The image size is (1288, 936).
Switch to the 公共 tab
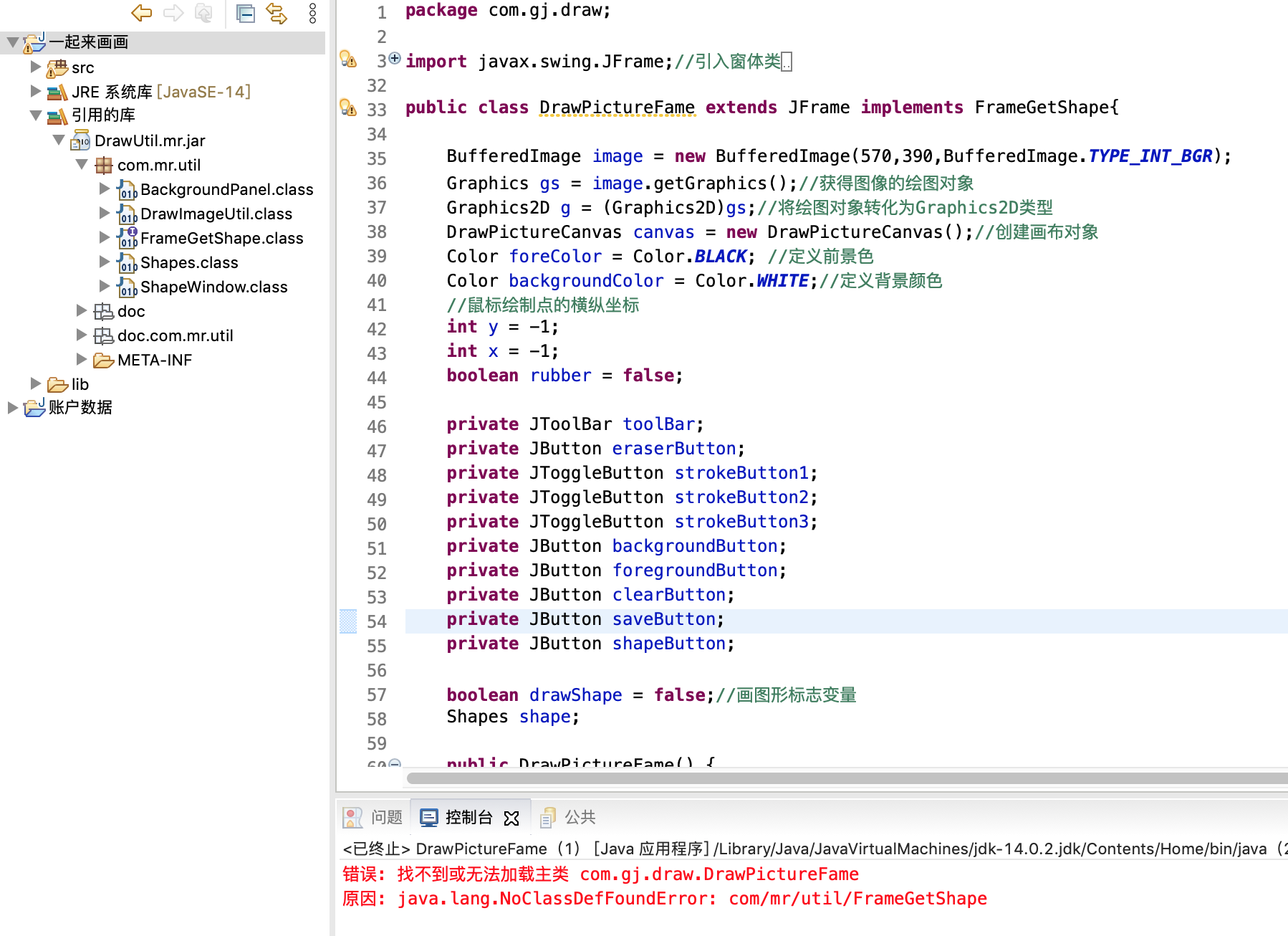tap(568, 817)
